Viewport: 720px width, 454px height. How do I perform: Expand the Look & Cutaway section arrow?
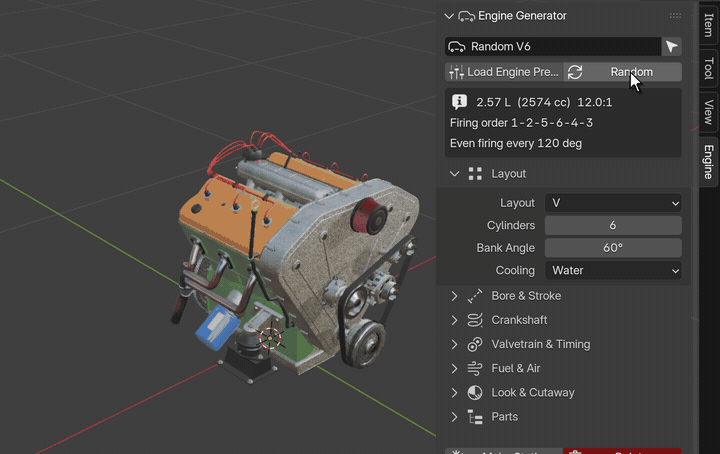click(x=454, y=393)
